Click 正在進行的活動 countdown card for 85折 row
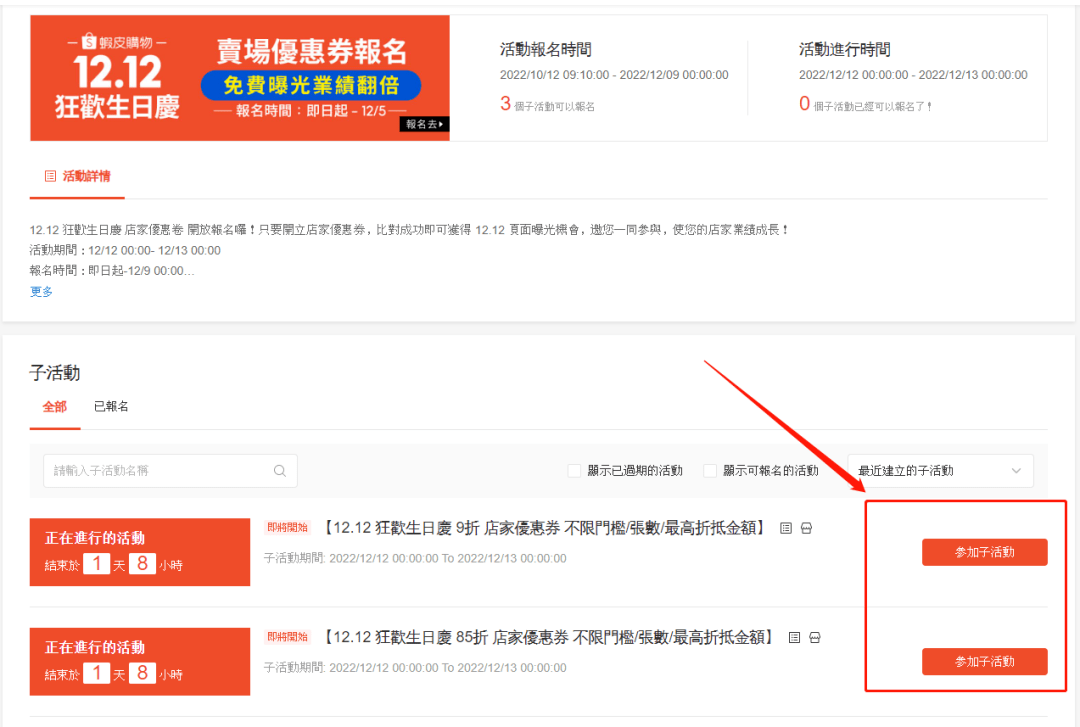 pos(140,662)
